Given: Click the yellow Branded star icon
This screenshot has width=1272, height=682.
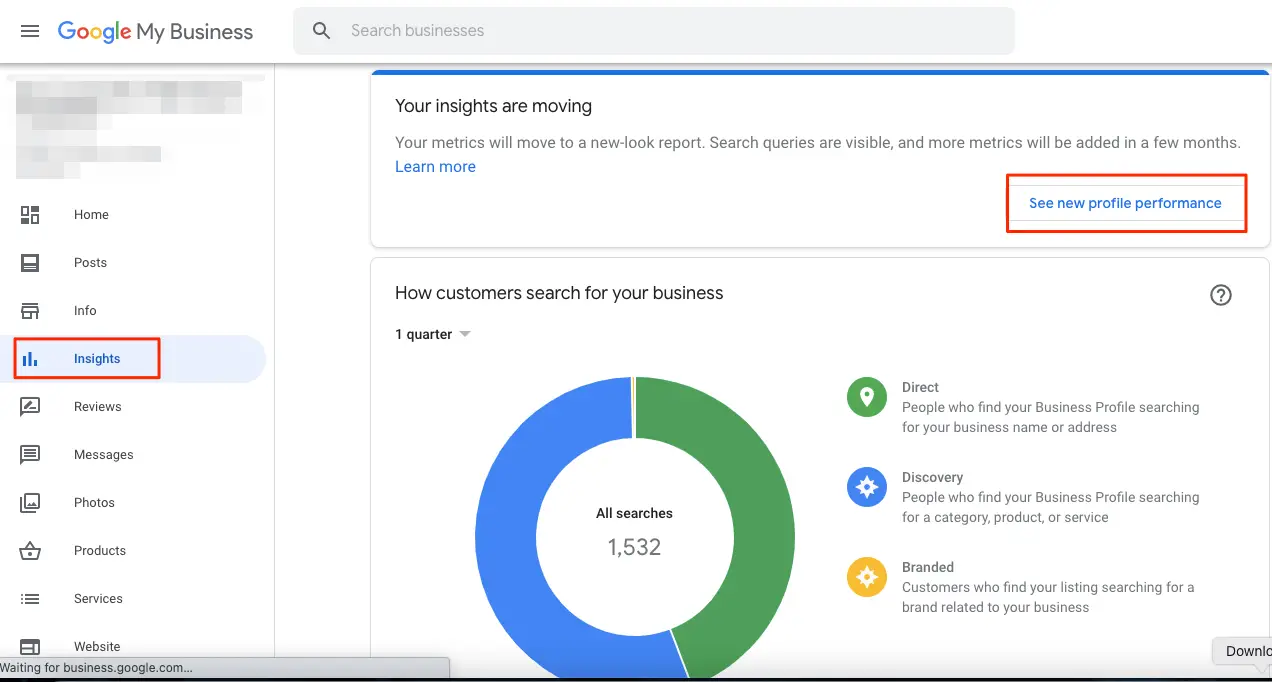Looking at the screenshot, I should 866,577.
